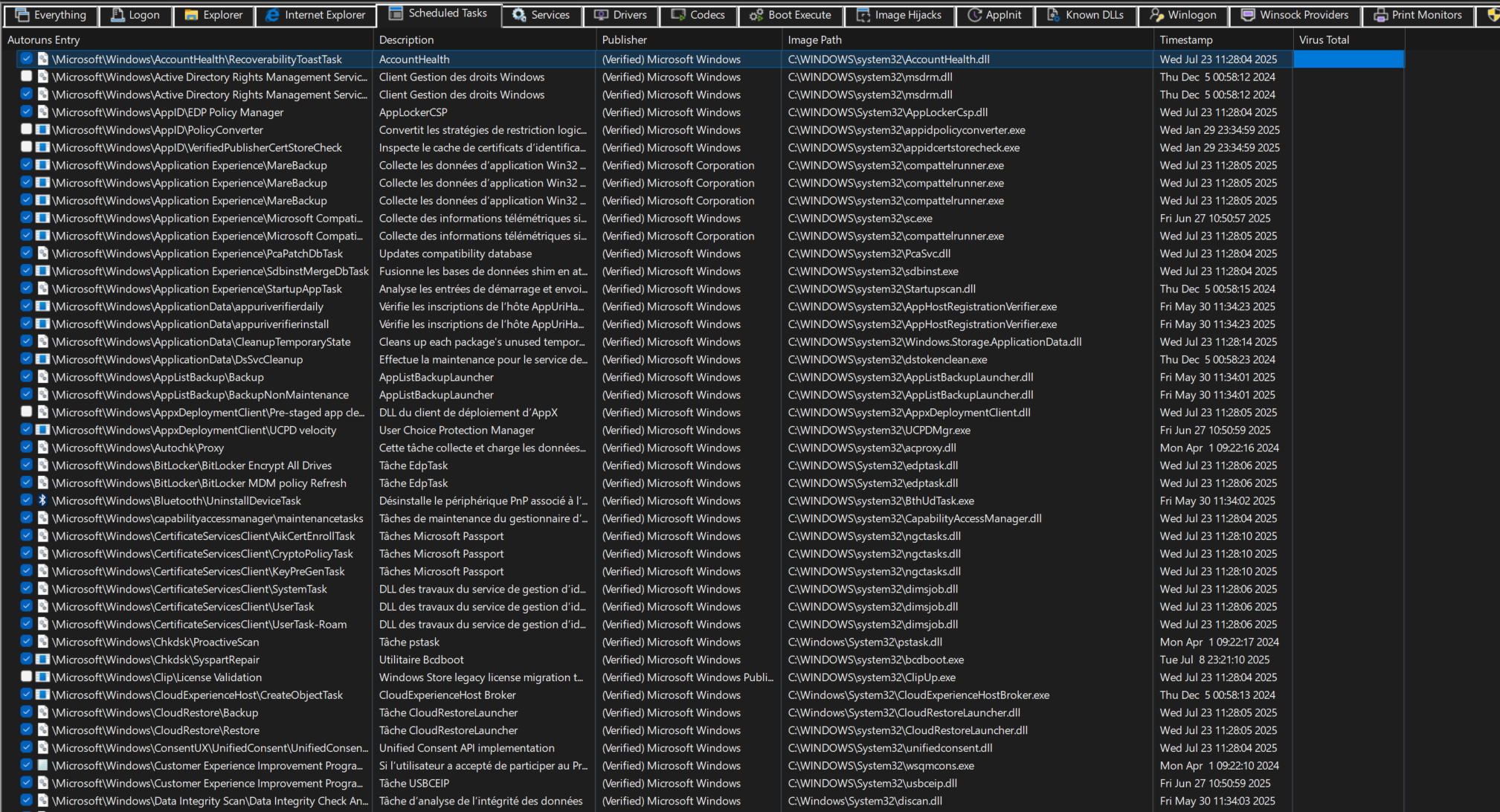Viewport: 1500px width, 812px height.
Task: Click the icon of CleanupTemporaryState entry
Action: pyautogui.click(x=42, y=341)
